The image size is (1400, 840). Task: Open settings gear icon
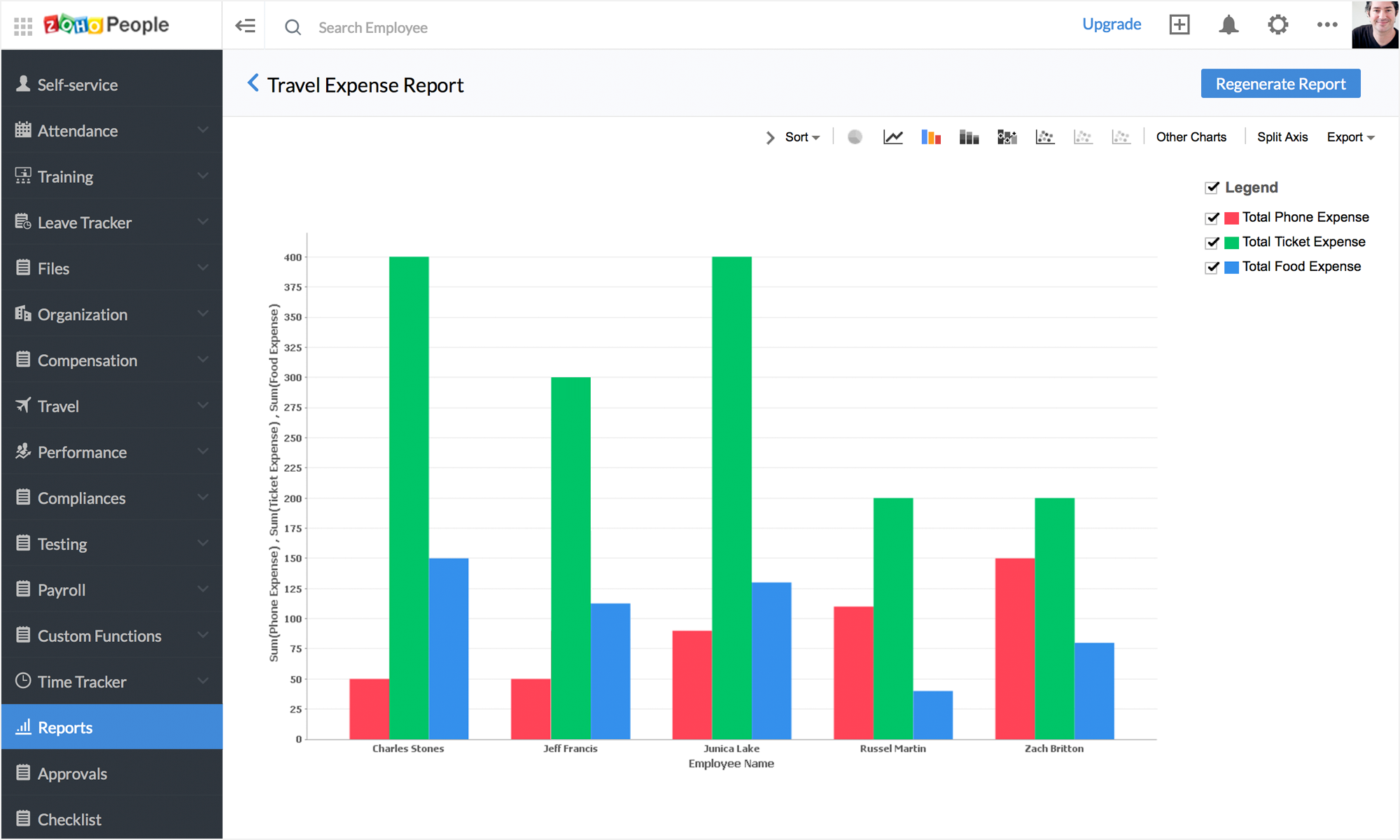[1277, 25]
